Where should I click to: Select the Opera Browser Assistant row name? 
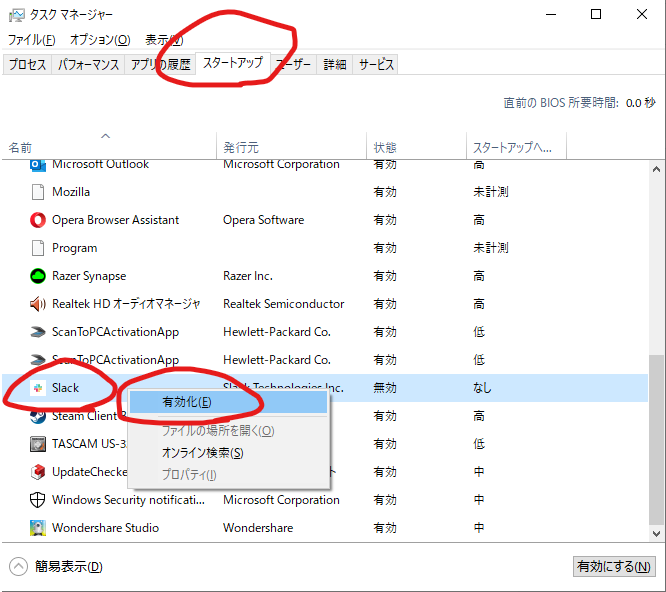point(116,220)
